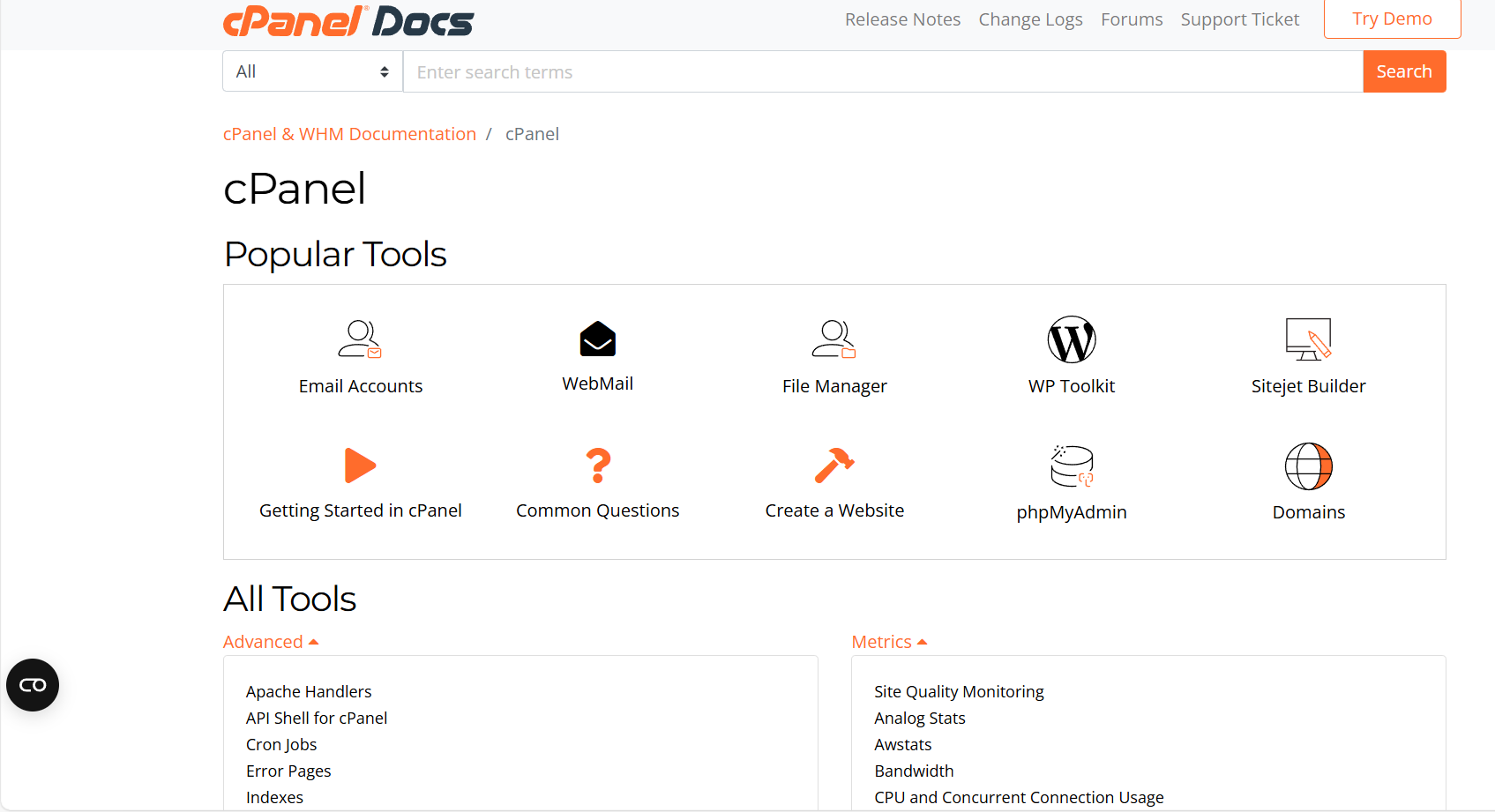Open the Email Accounts text link

(361, 386)
